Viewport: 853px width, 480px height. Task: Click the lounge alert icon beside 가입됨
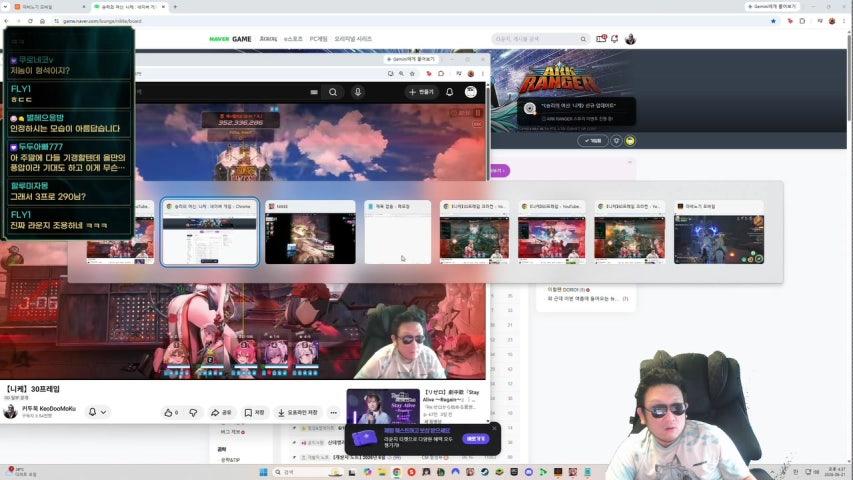click(x=616, y=141)
